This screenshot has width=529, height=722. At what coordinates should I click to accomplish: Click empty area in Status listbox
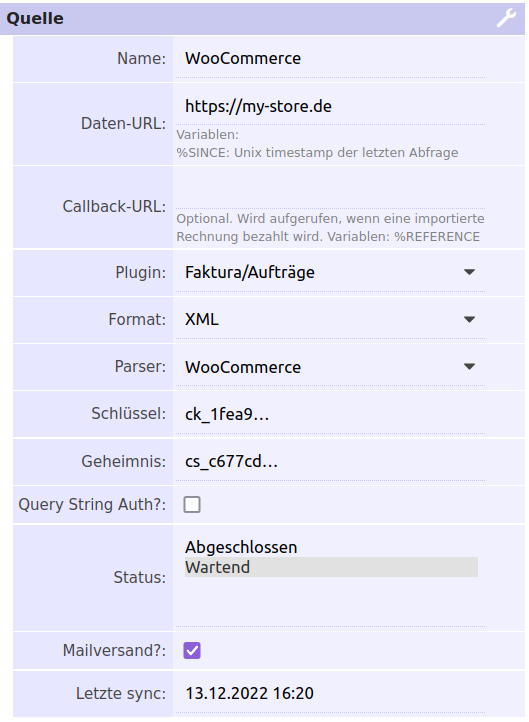(x=331, y=601)
